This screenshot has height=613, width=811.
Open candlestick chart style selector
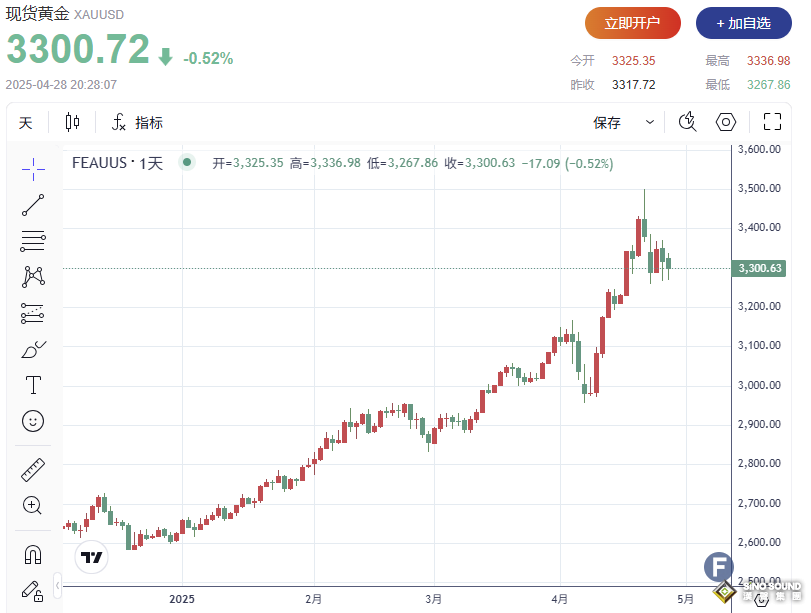click(x=72, y=123)
